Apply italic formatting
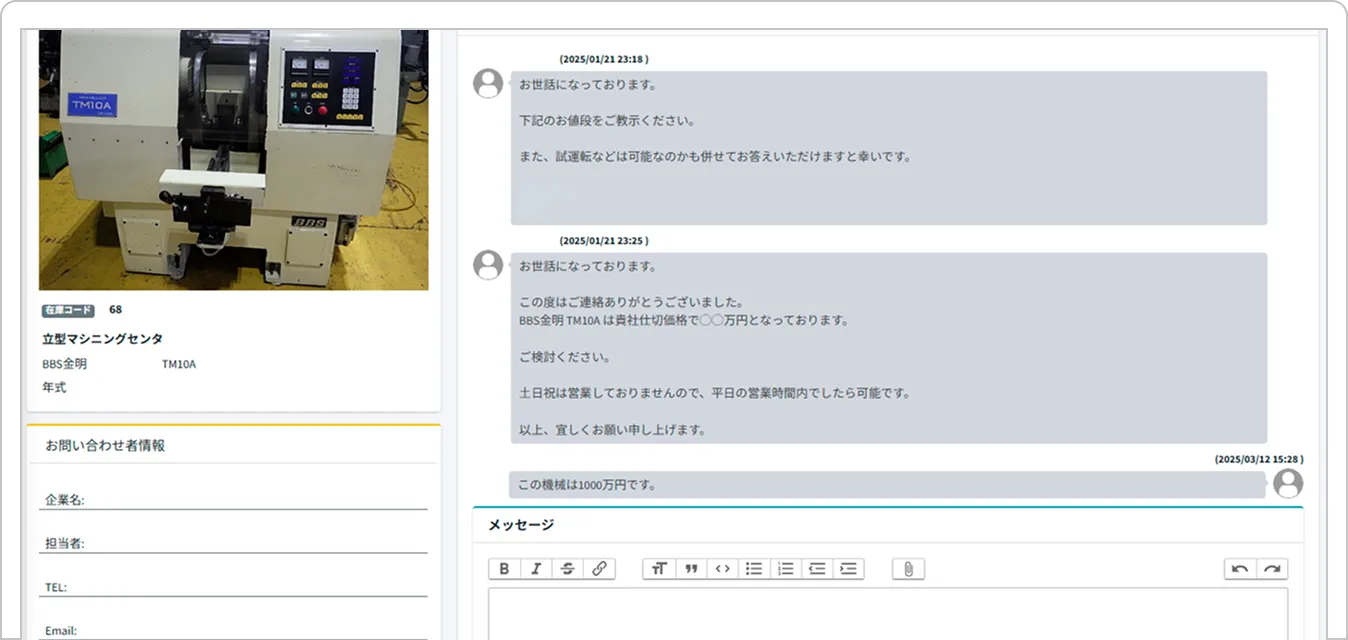 pos(536,568)
